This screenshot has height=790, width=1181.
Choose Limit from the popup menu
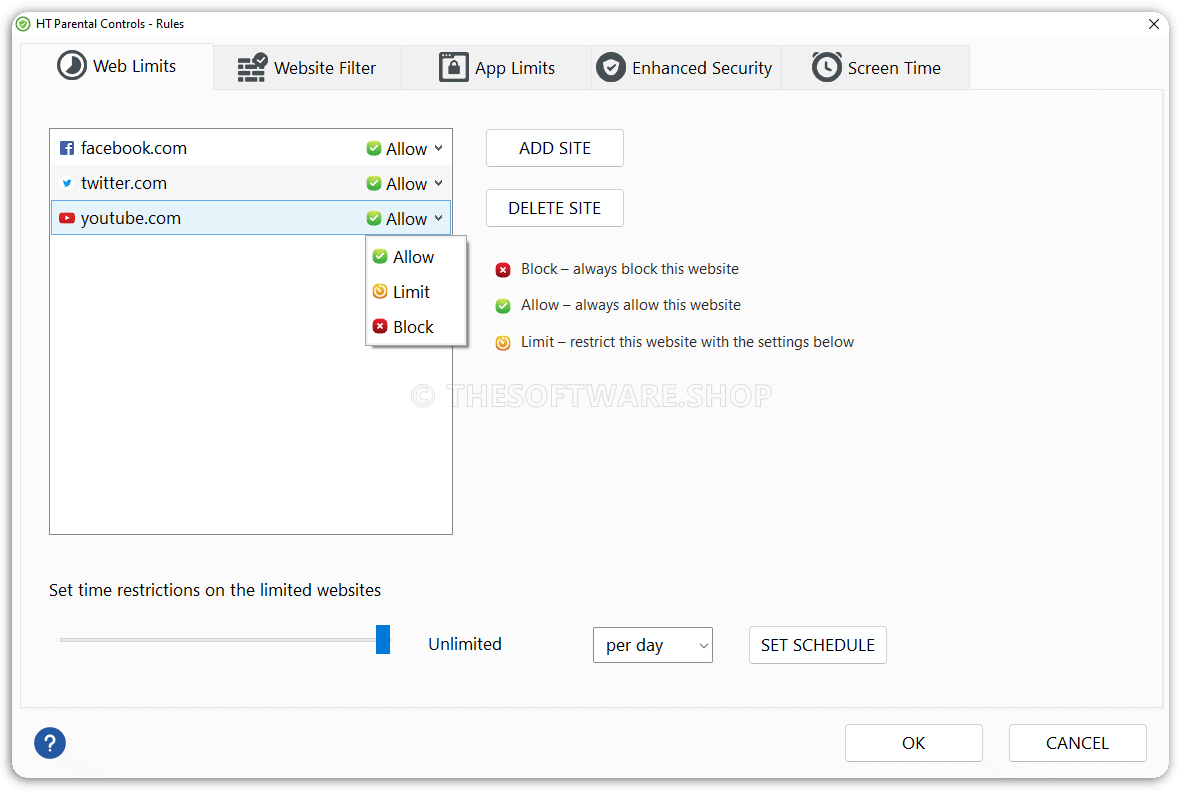416,291
